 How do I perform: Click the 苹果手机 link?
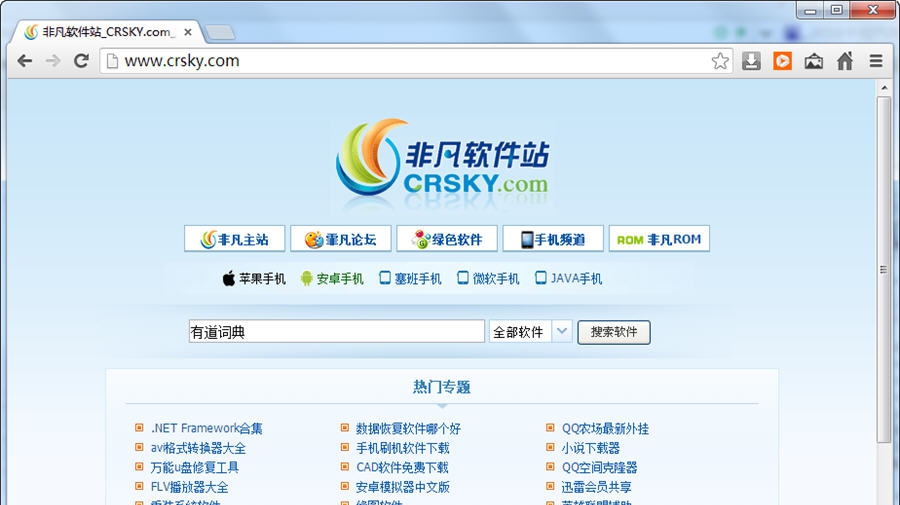click(262, 279)
